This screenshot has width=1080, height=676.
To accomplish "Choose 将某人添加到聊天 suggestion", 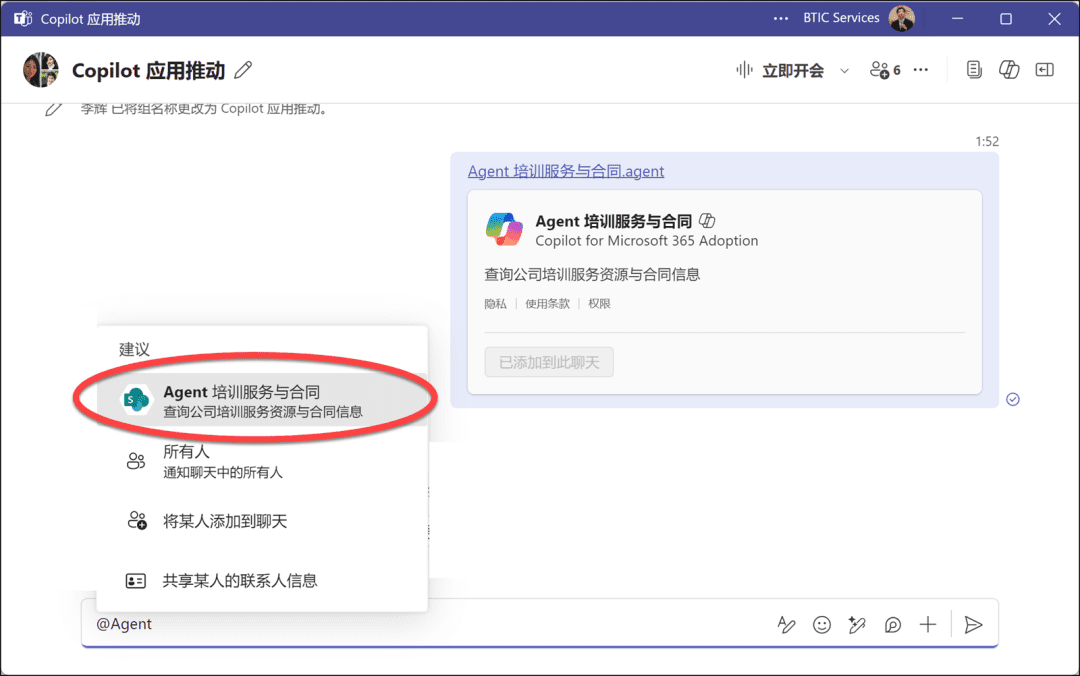I will click(x=262, y=521).
